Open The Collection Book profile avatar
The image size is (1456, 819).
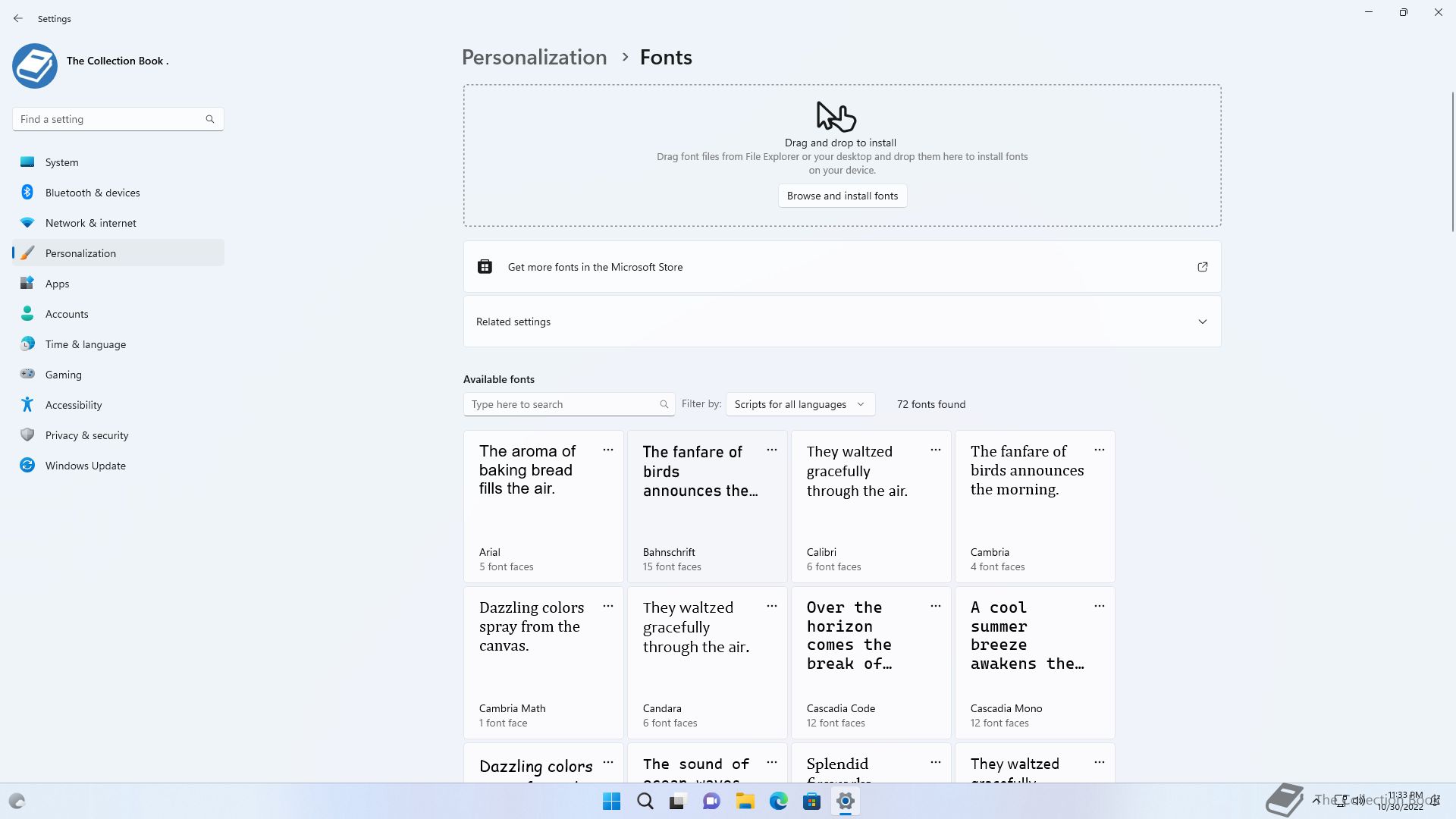pyautogui.click(x=35, y=66)
